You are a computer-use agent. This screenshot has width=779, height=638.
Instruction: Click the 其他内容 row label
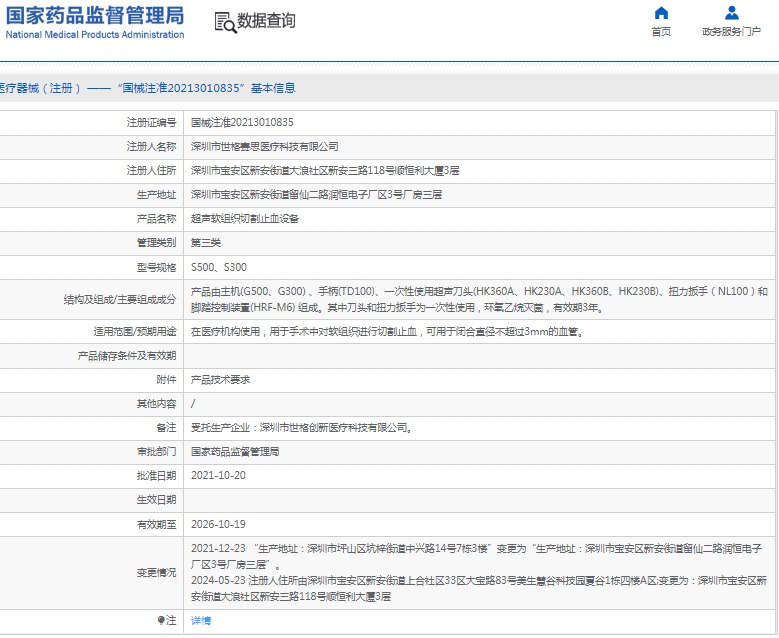tap(156, 404)
